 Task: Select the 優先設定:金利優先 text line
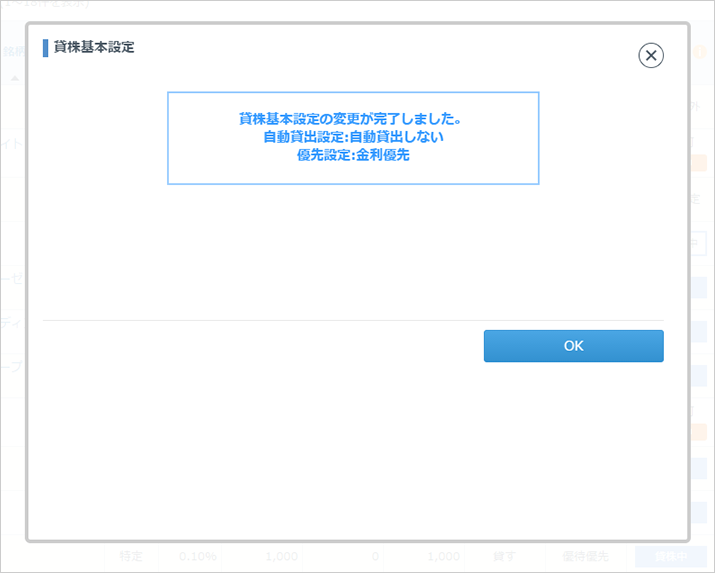352,155
